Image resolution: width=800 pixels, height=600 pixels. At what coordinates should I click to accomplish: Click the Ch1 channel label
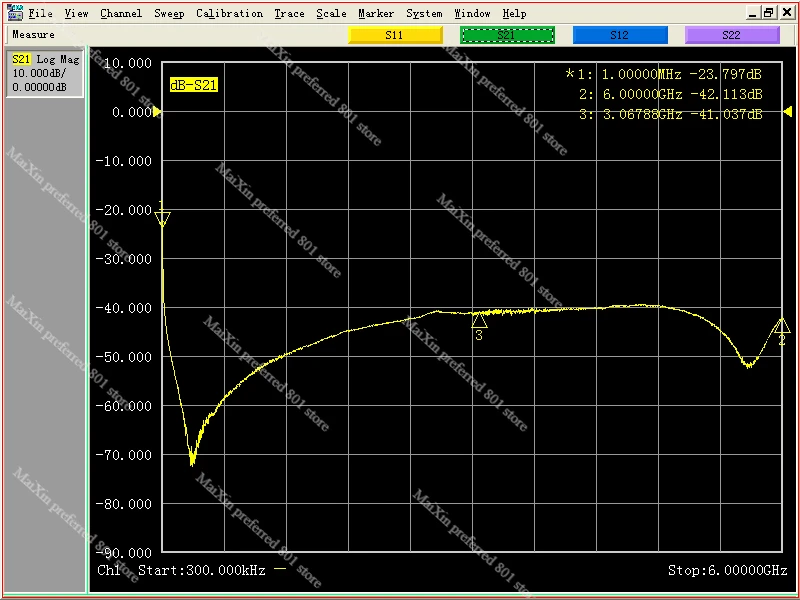(x=109, y=570)
